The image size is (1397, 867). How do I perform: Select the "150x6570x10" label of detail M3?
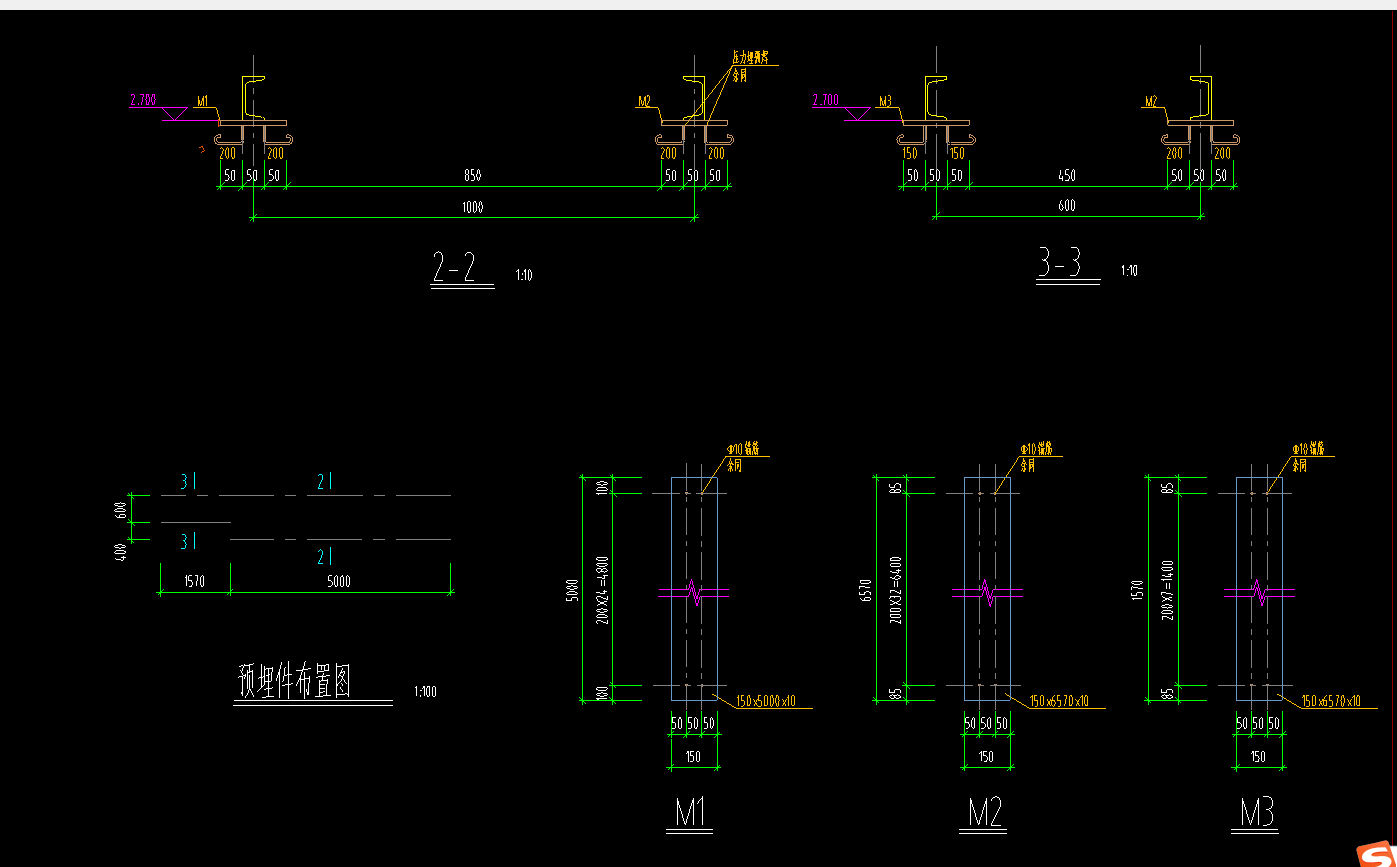click(1331, 702)
